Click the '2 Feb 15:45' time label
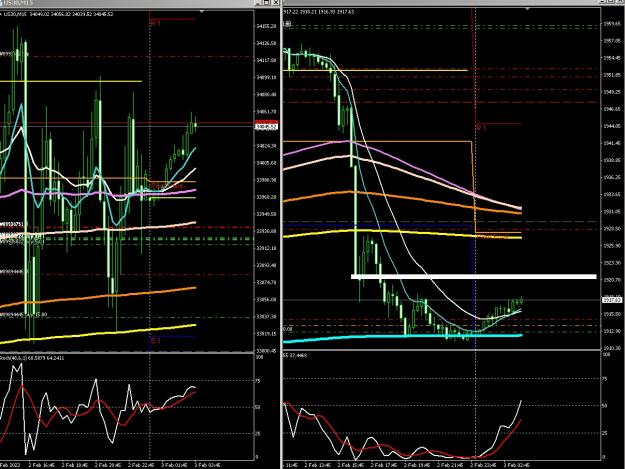 pos(351,465)
